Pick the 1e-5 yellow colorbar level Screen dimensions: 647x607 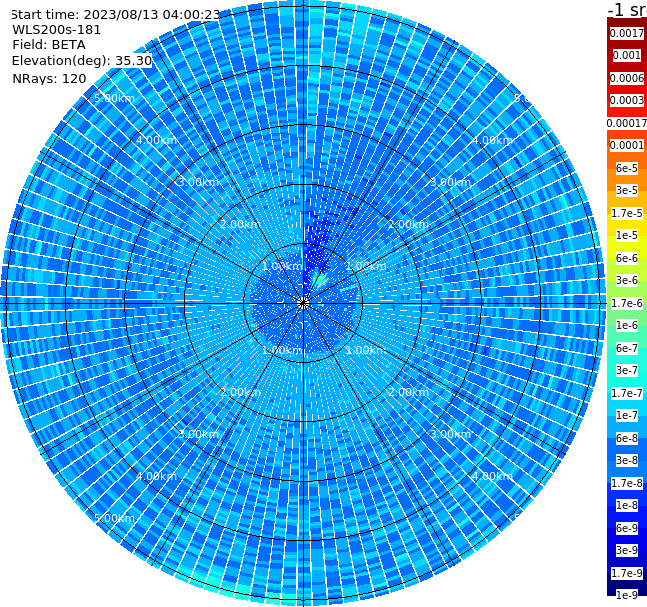pos(626,235)
